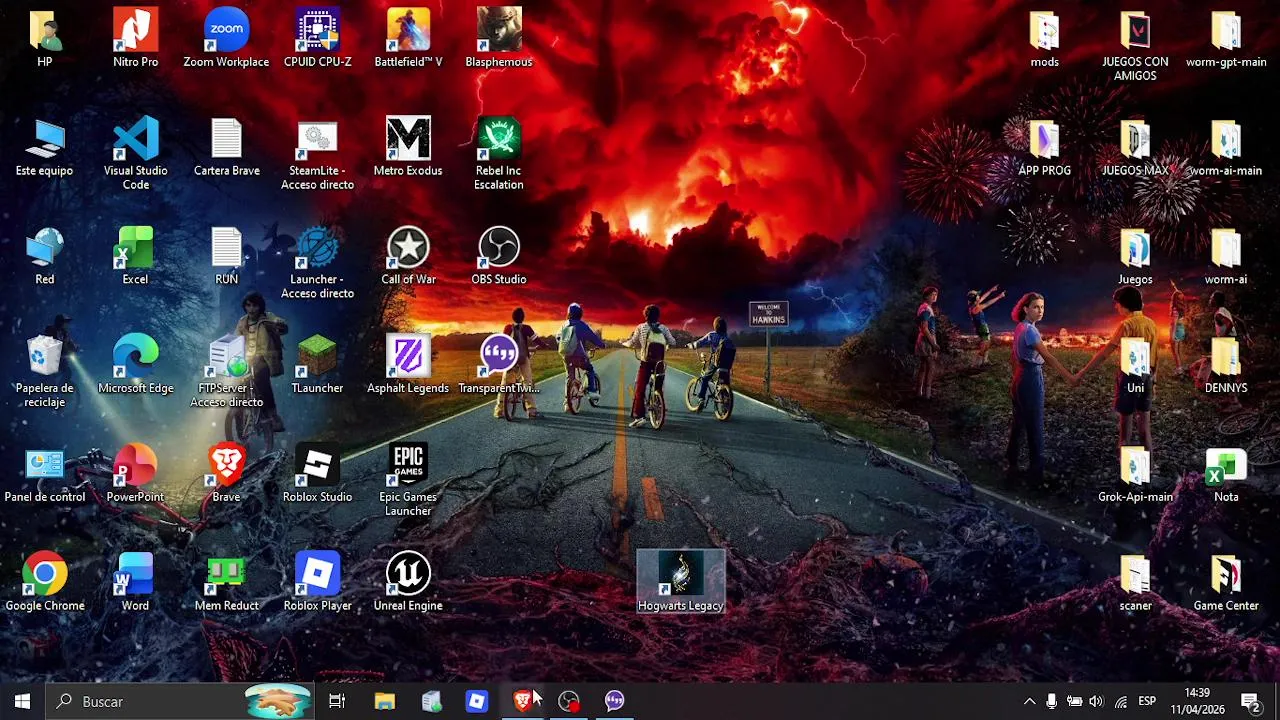Select the Hogwarts Legacy shortcut
The width and height of the screenshot is (1280, 720).
coord(680,583)
